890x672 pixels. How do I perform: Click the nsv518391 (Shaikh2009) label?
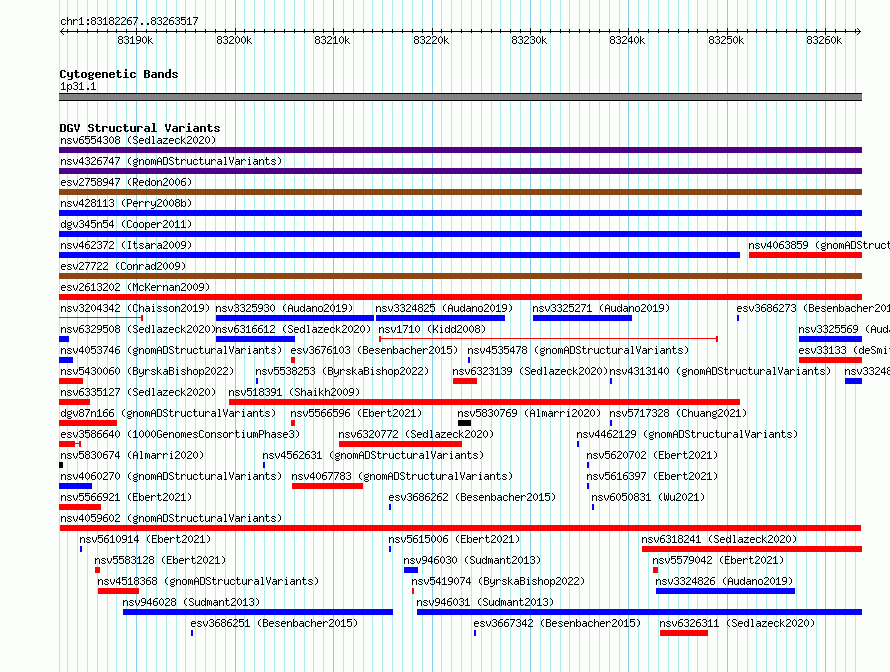click(294, 392)
